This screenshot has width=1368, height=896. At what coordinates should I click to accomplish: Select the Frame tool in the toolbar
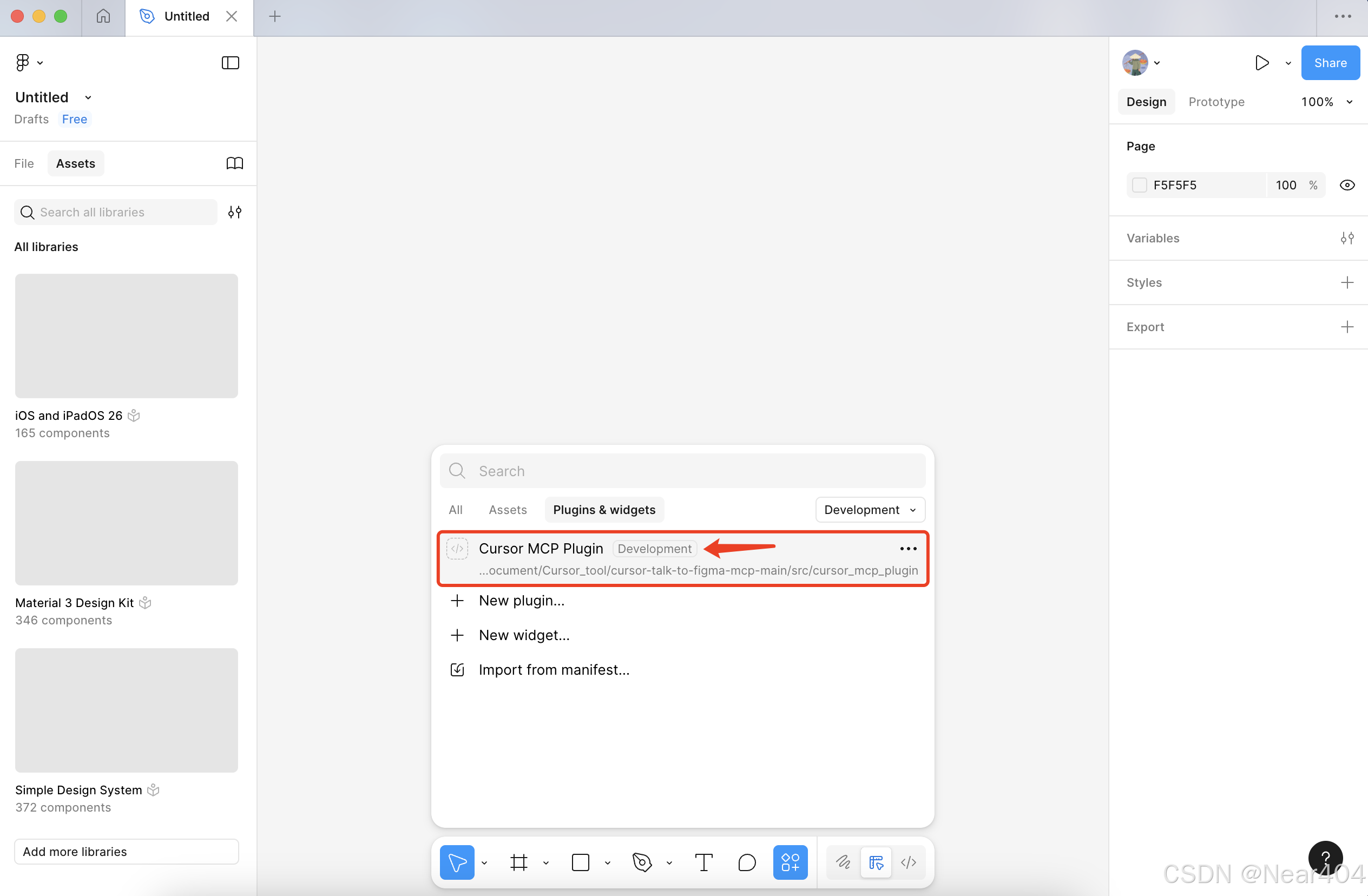click(x=518, y=862)
